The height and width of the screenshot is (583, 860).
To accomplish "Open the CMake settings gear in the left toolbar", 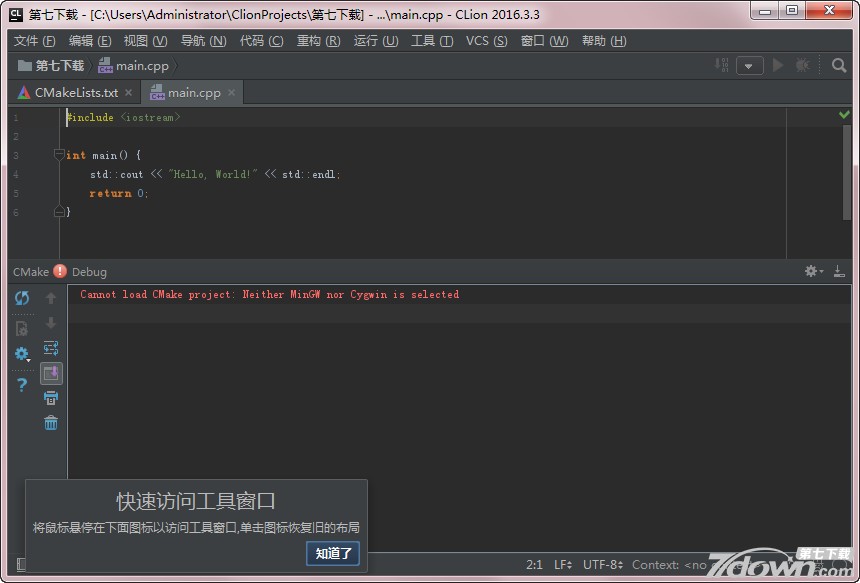I will click(21, 354).
